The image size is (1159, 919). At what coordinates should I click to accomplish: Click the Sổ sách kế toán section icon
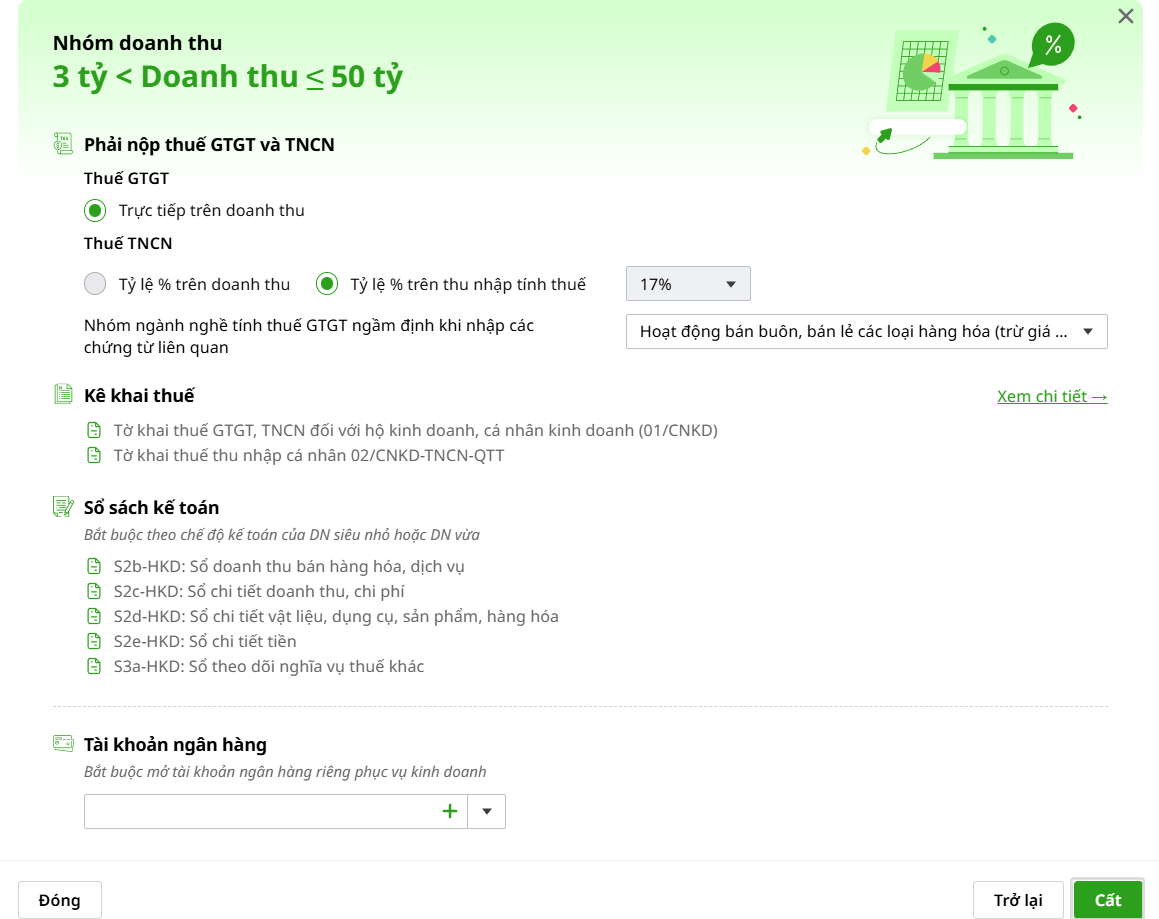63,507
